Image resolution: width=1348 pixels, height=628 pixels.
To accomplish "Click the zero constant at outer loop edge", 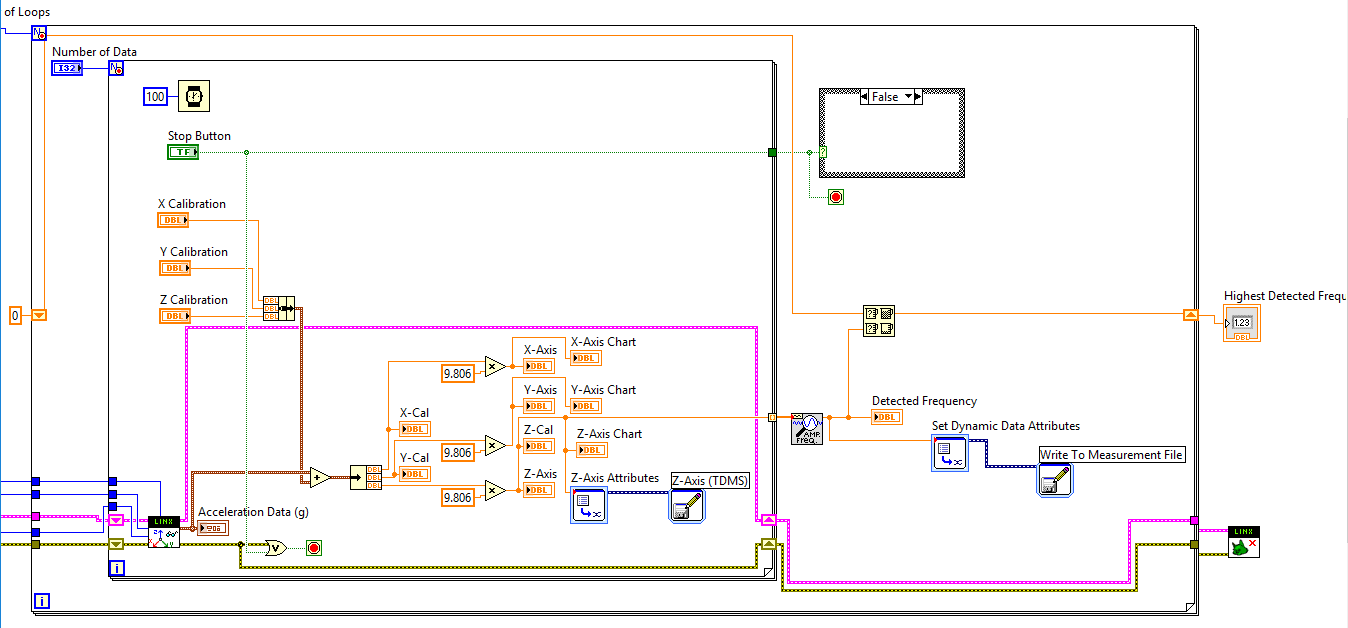I will [15, 315].
